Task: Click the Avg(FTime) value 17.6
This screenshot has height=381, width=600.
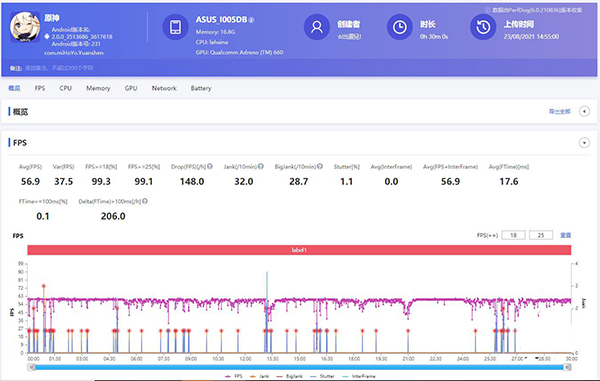Action: tap(509, 181)
